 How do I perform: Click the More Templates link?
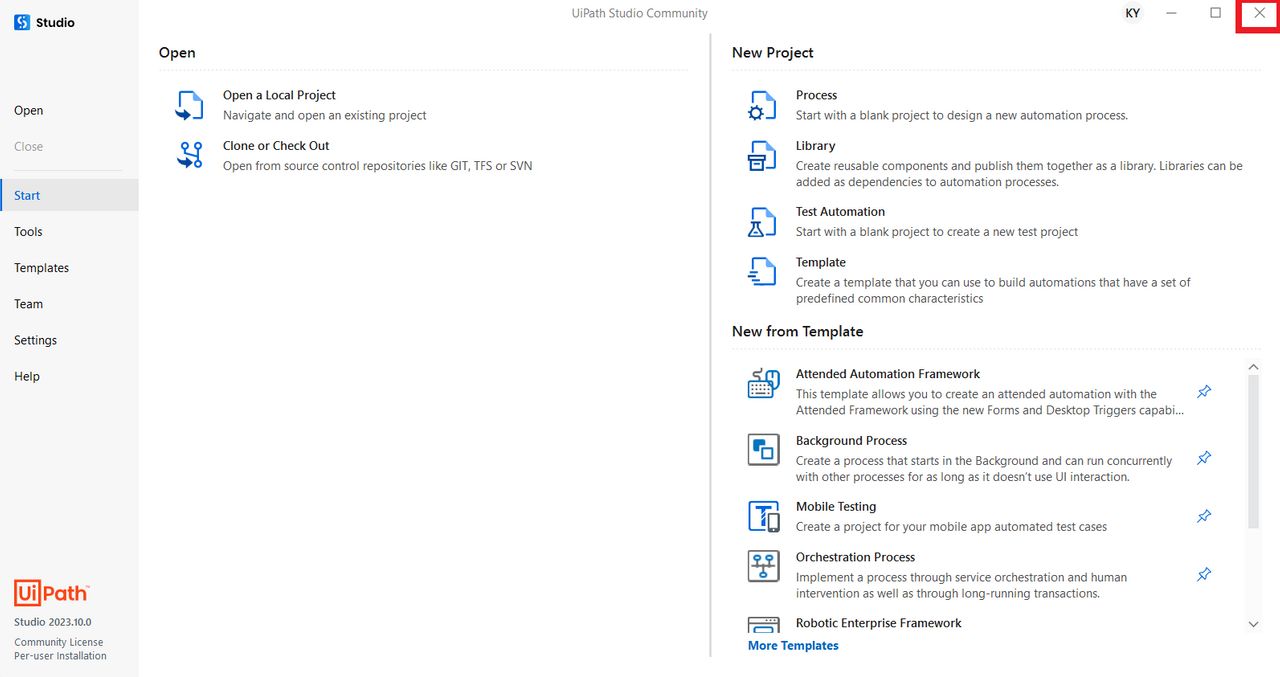coord(793,646)
